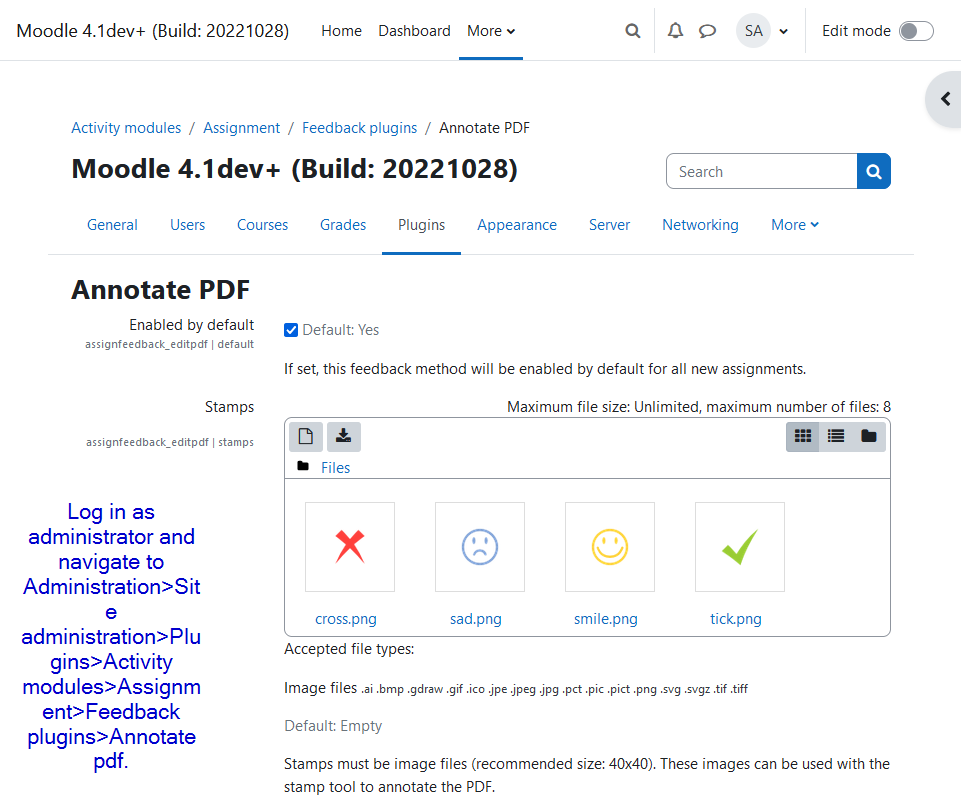Open the messaging speech bubble icon
This screenshot has width=961, height=810.
click(707, 31)
